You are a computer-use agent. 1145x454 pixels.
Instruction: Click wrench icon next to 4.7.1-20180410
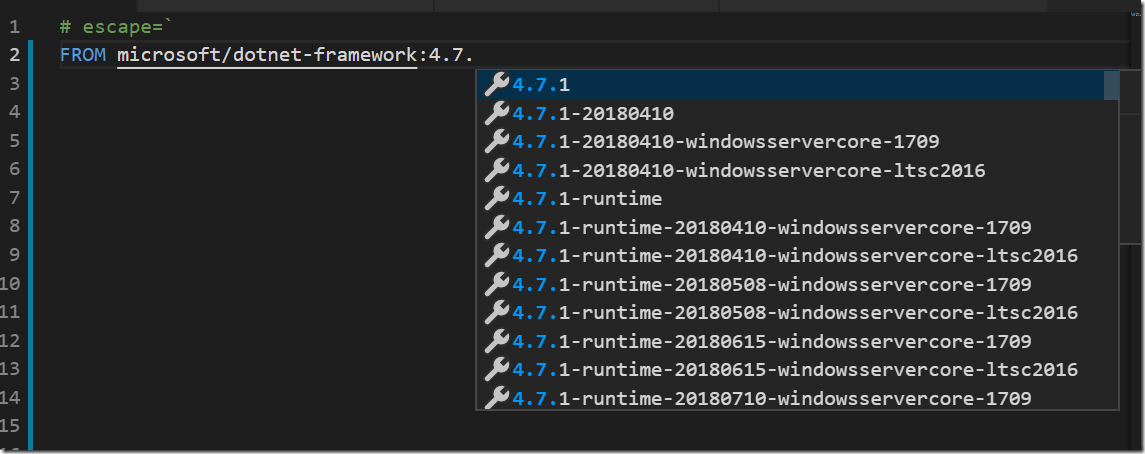(x=497, y=113)
